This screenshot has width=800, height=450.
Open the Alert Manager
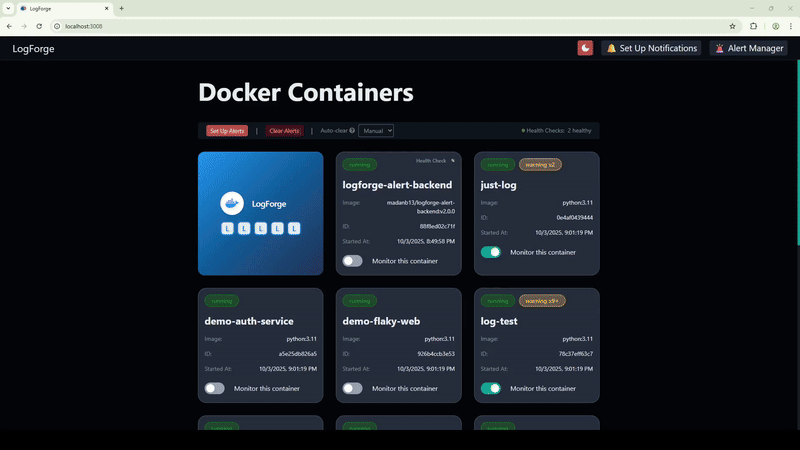pos(748,48)
